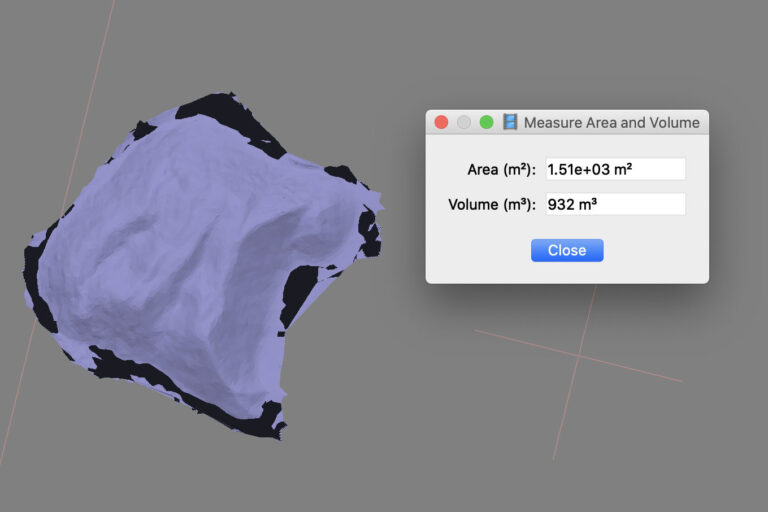Click the dialog title bar app icon
768x512 pixels.
pos(510,122)
